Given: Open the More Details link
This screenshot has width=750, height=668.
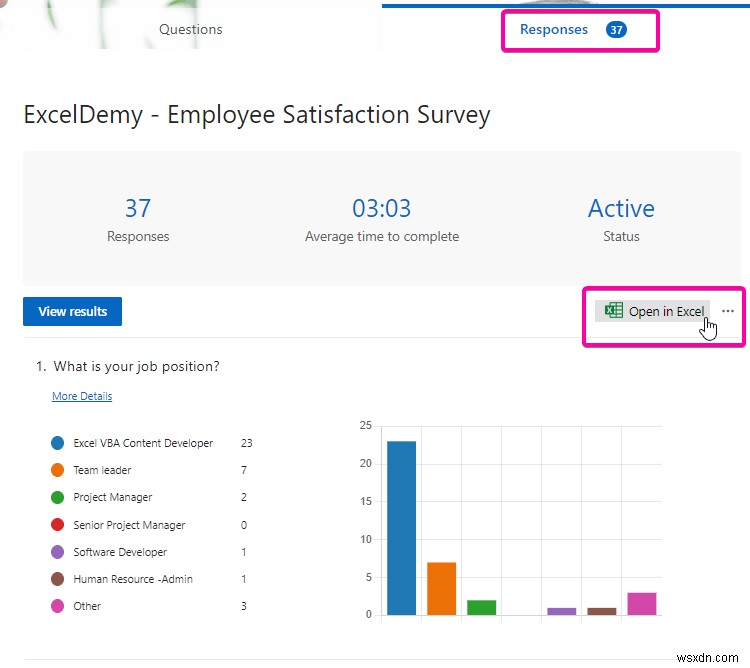Looking at the screenshot, I should pyautogui.click(x=82, y=397).
